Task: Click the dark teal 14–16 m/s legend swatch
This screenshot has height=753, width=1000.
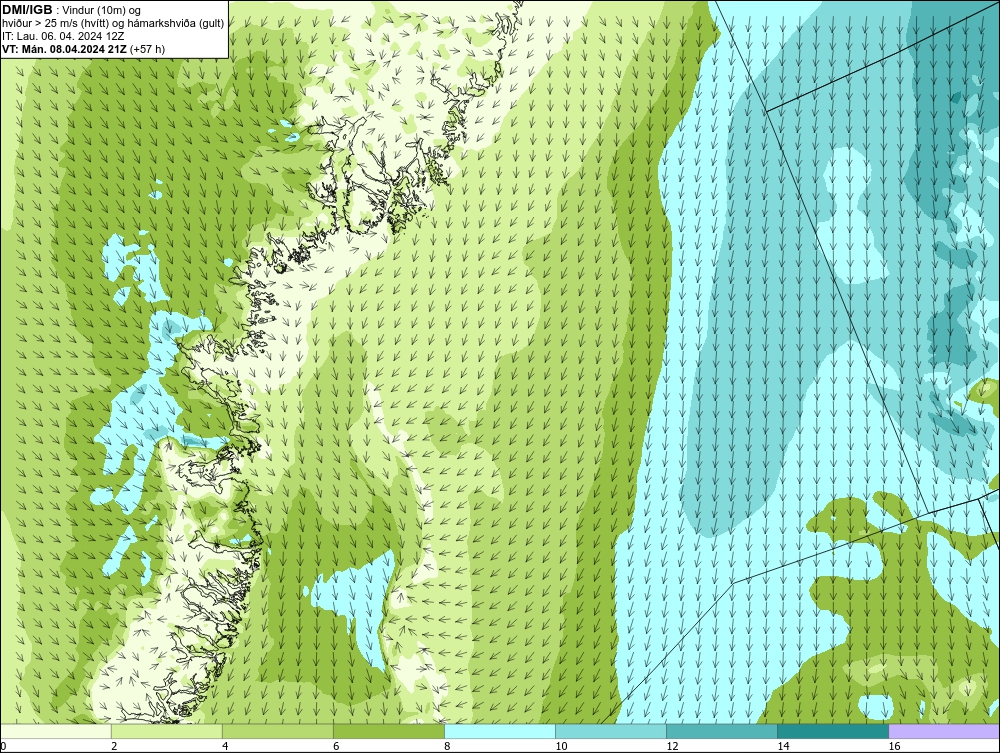Action: pos(833,731)
